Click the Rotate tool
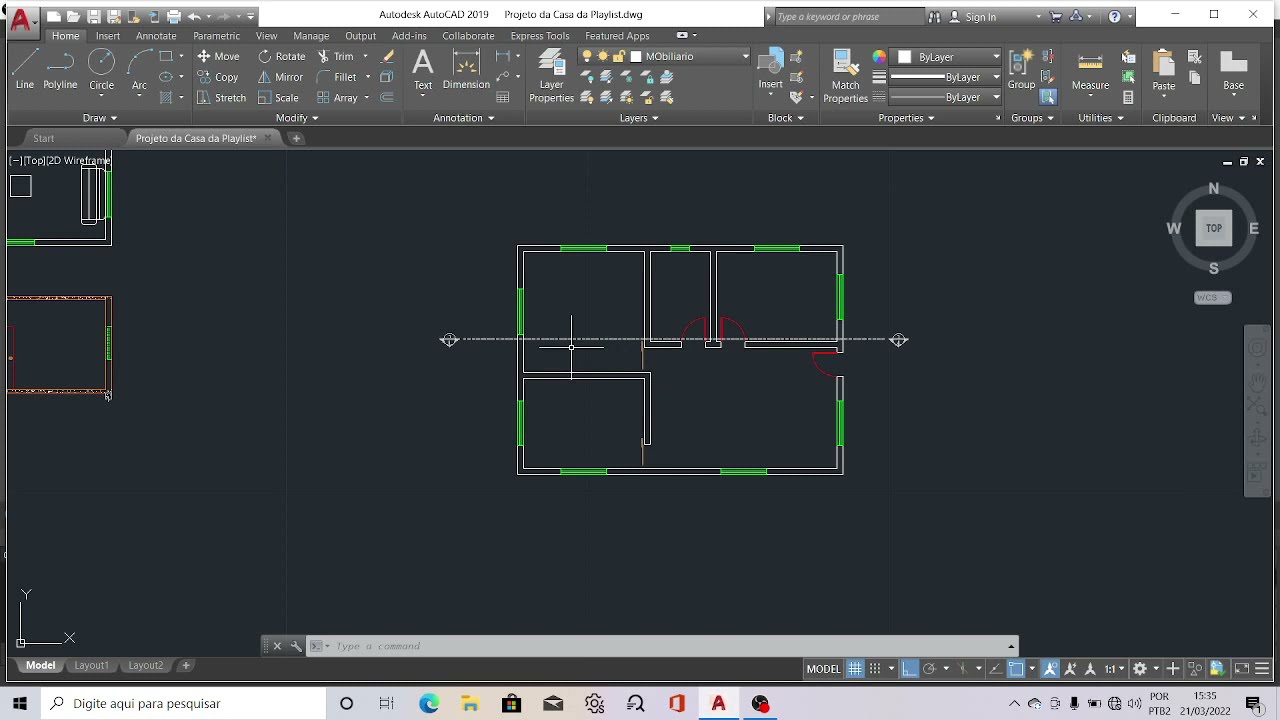The image size is (1280, 720). (x=282, y=56)
